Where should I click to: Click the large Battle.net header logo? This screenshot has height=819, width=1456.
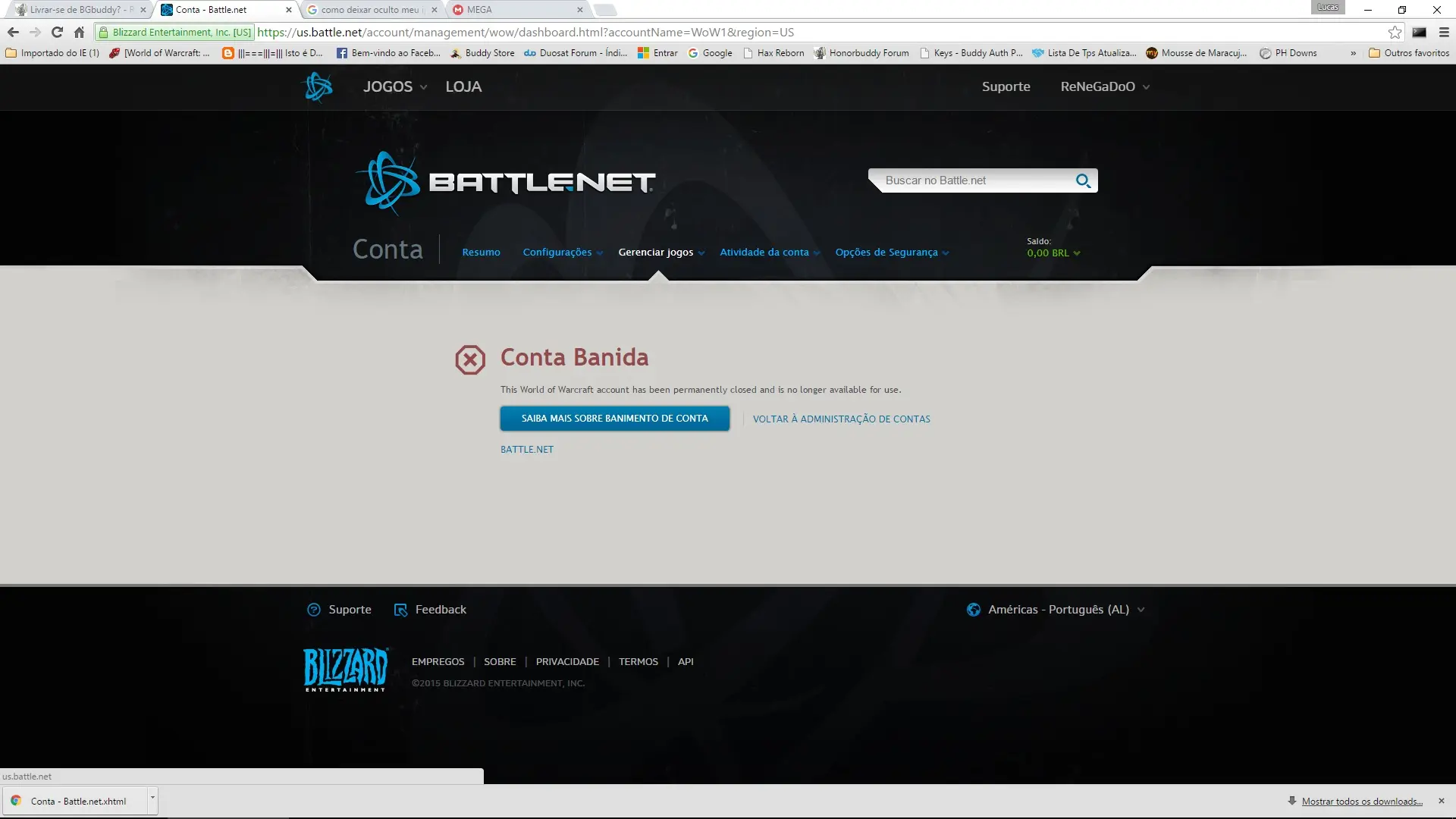coord(505,183)
